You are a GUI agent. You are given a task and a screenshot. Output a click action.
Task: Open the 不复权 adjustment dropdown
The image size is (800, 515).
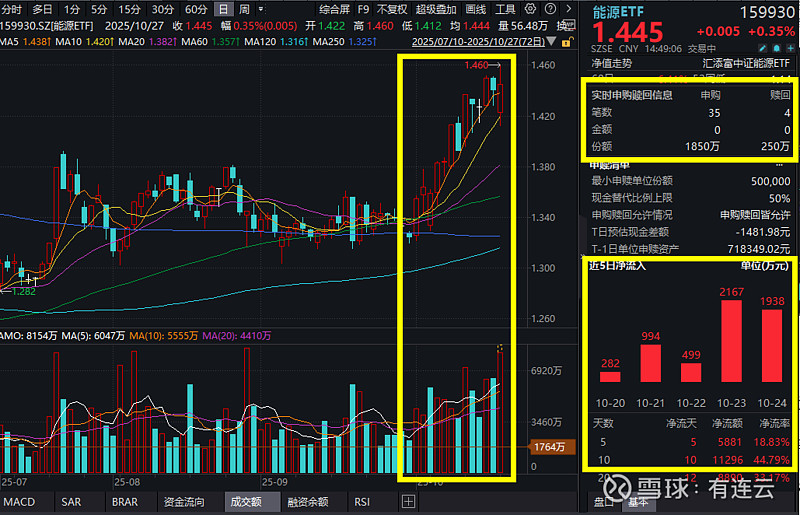coord(392,9)
